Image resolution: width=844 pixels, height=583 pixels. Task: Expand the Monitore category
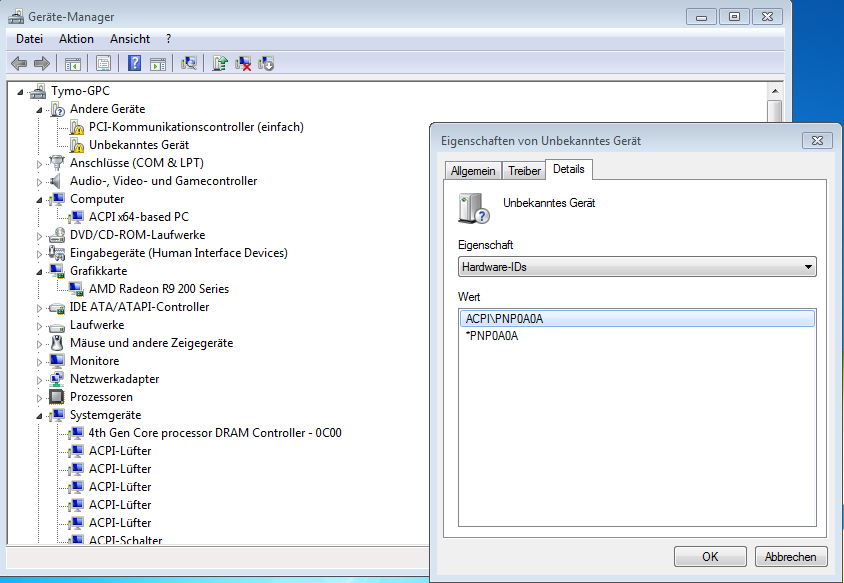point(39,362)
